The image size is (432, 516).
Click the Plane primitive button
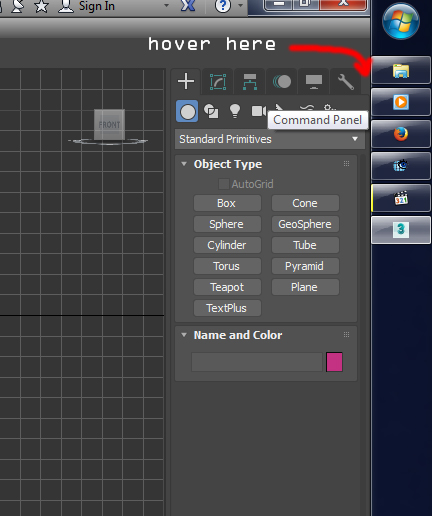click(x=305, y=287)
